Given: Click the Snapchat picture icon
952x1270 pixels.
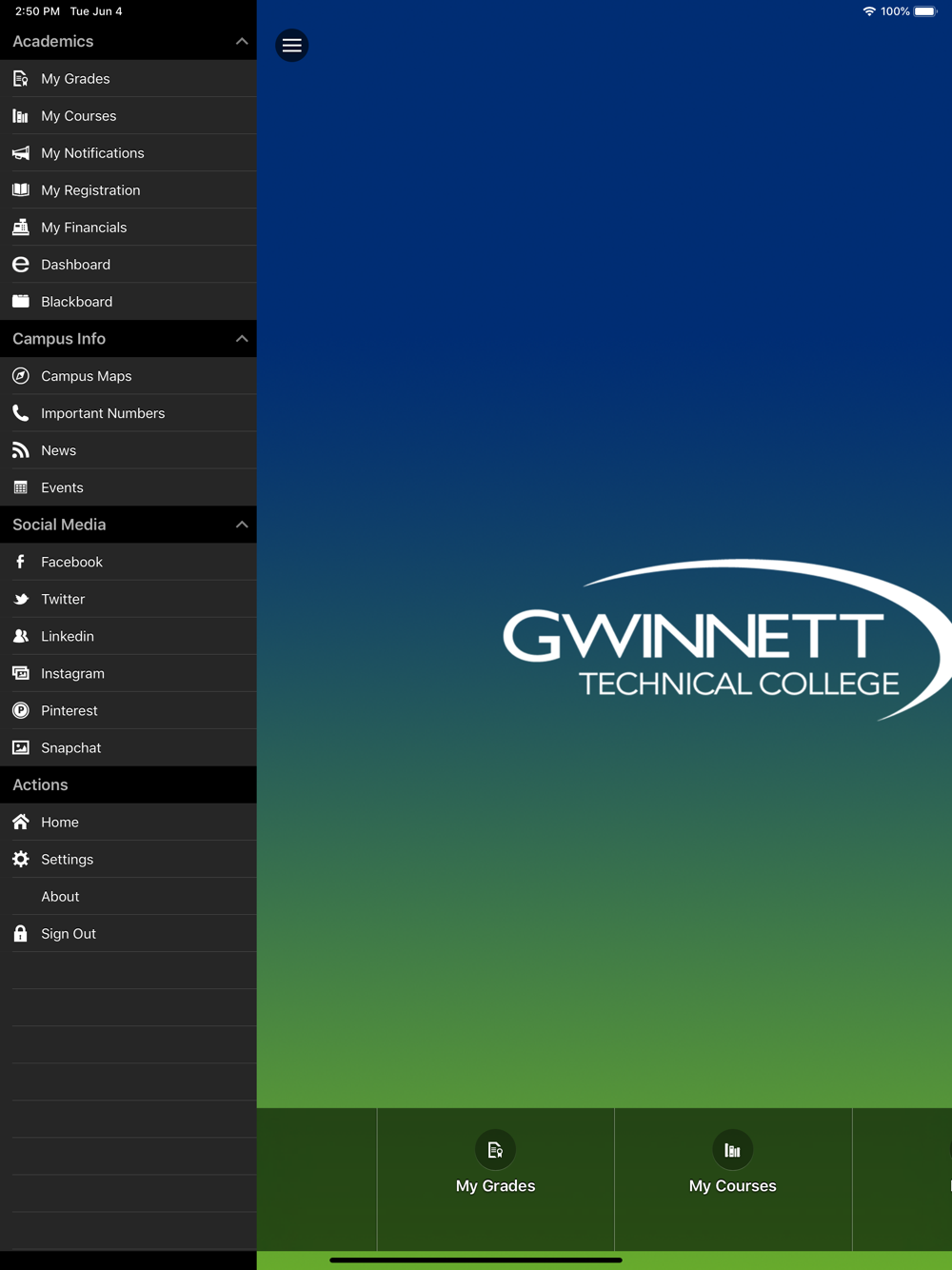Looking at the screenshot, I should point(20,747).
